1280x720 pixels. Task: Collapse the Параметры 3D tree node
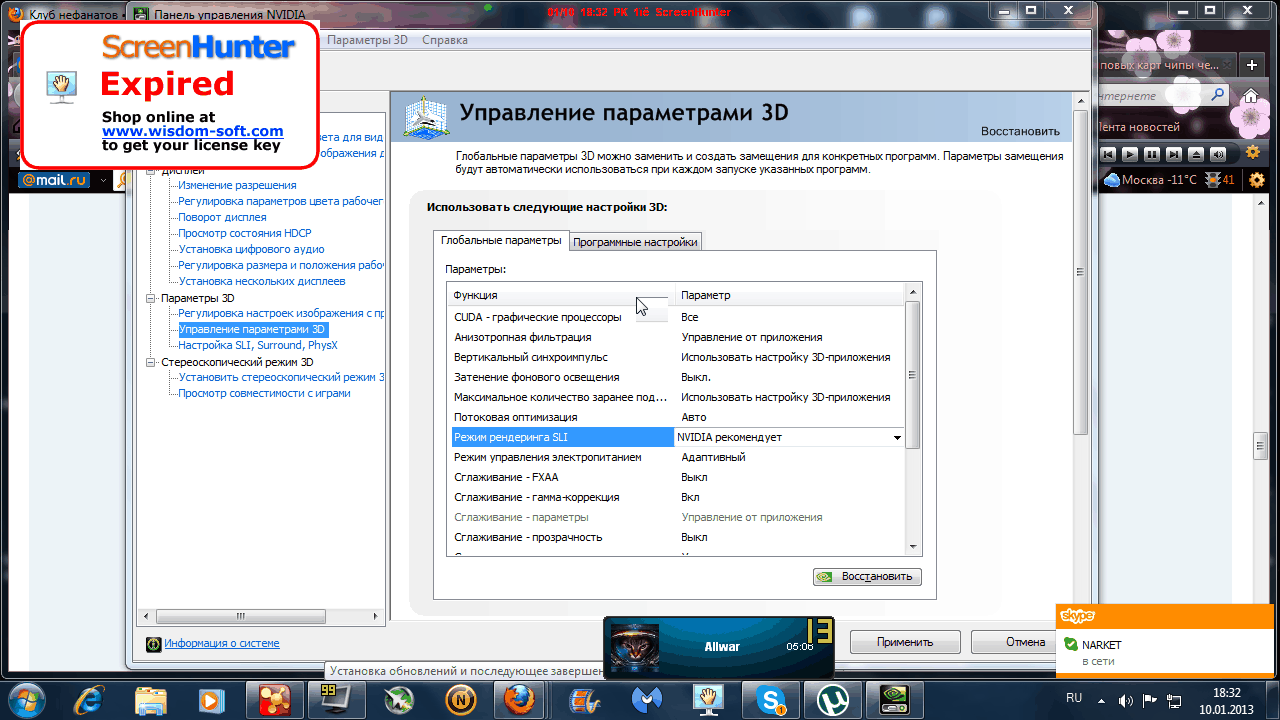point(150,298)
